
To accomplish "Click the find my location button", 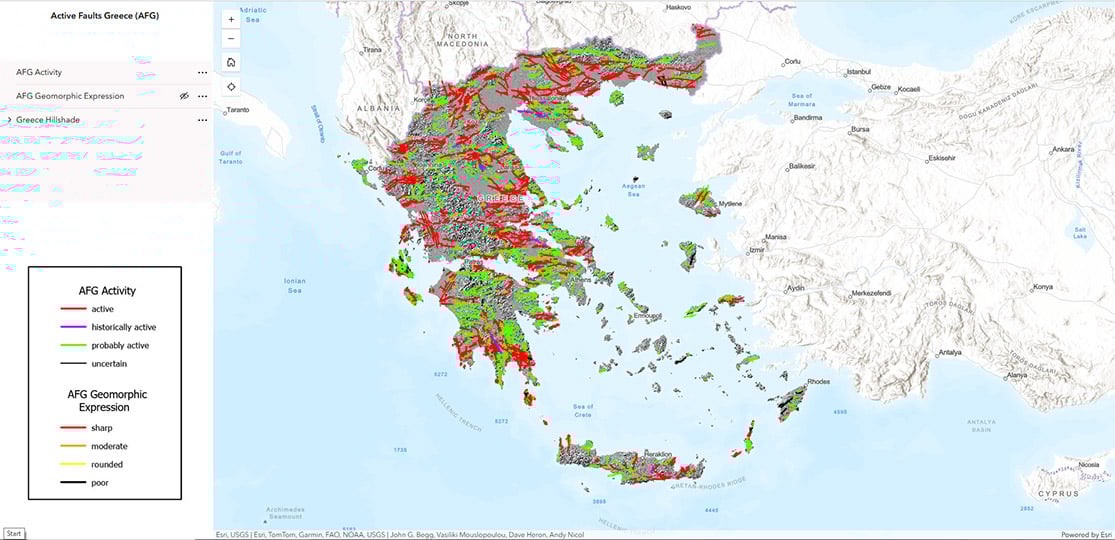I will (232, 86).
